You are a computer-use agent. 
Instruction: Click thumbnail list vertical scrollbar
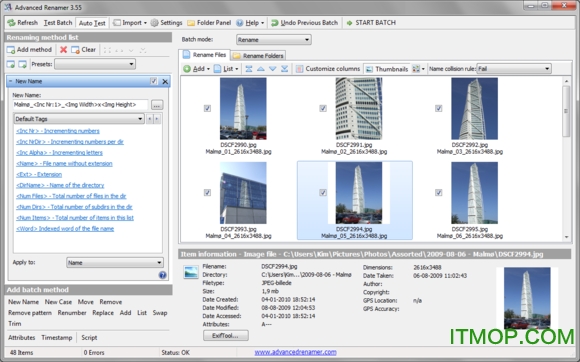566,159
